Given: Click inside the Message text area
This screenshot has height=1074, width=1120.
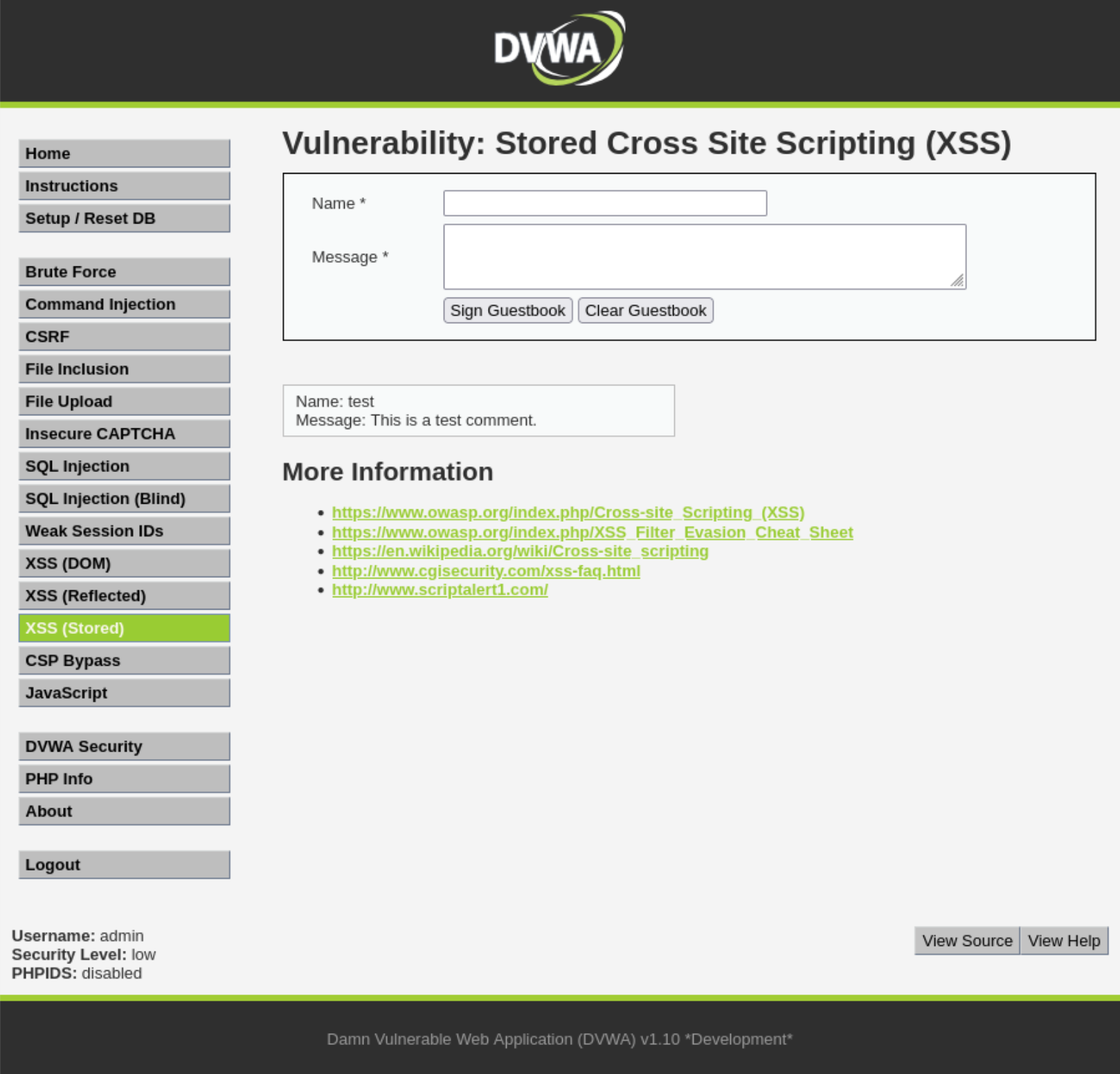Looking at the screenshot, I should [x=705, y=257].
